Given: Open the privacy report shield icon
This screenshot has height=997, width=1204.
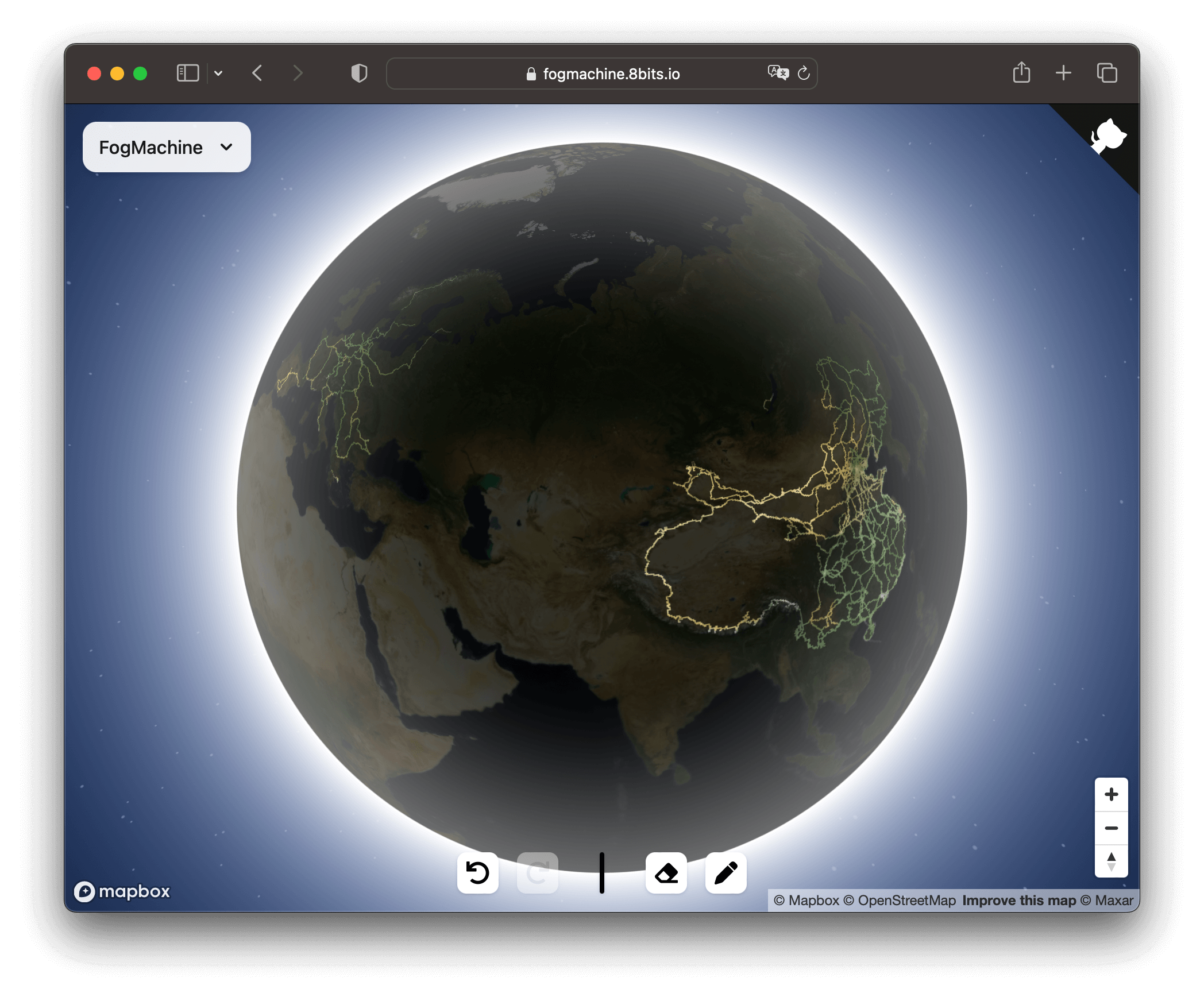Looking at the screenshot, I should pyautogui.click(x=359, y=74).
